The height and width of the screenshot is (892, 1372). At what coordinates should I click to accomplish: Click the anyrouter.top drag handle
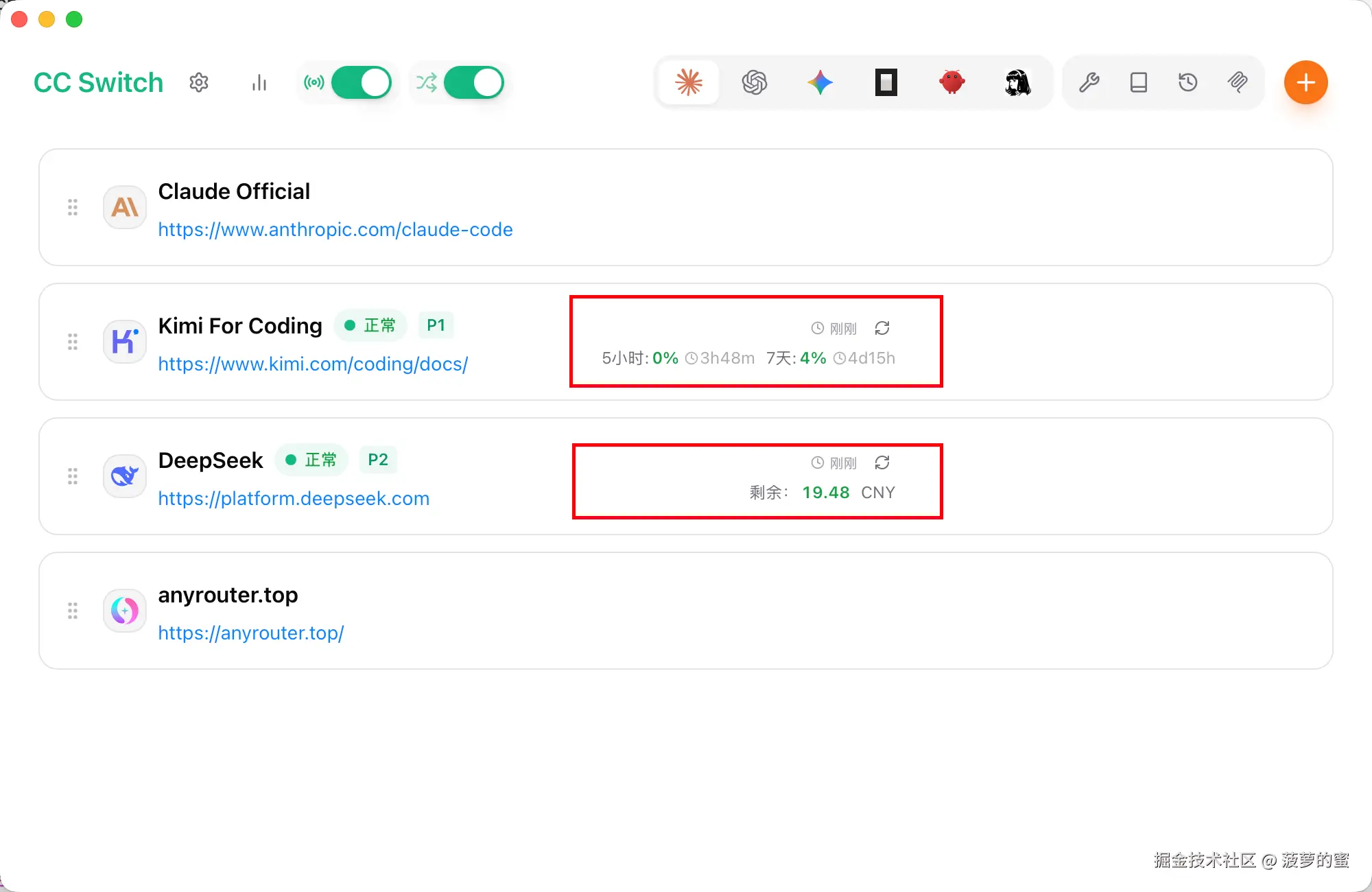point(73,611)
